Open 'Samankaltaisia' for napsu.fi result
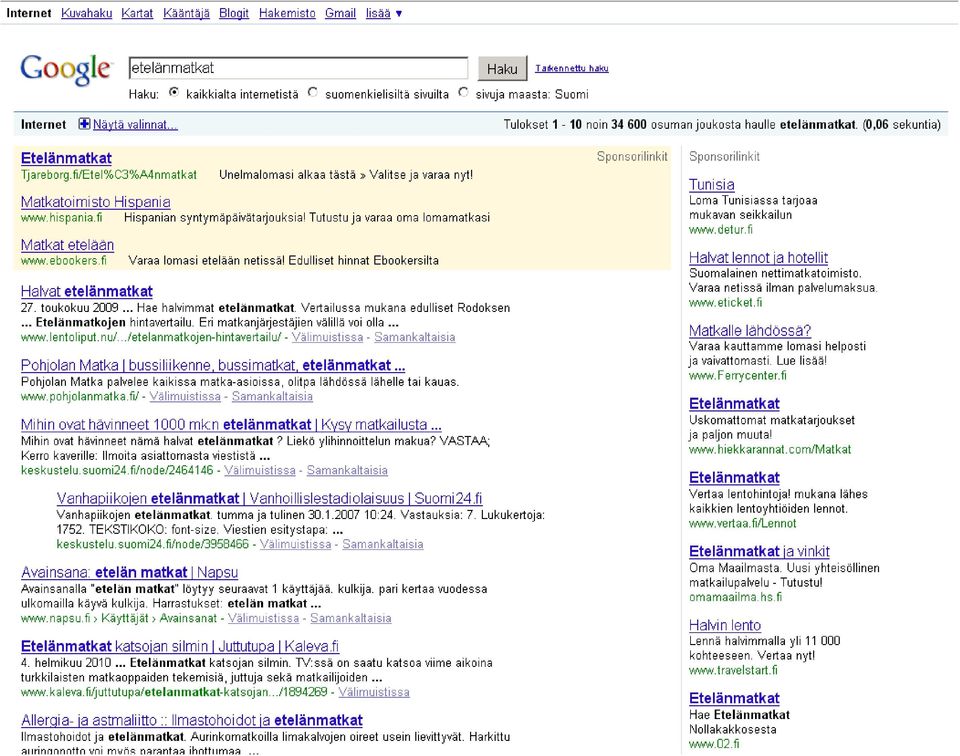This screenshot has height=756, width=960. [x=351, y=619]
